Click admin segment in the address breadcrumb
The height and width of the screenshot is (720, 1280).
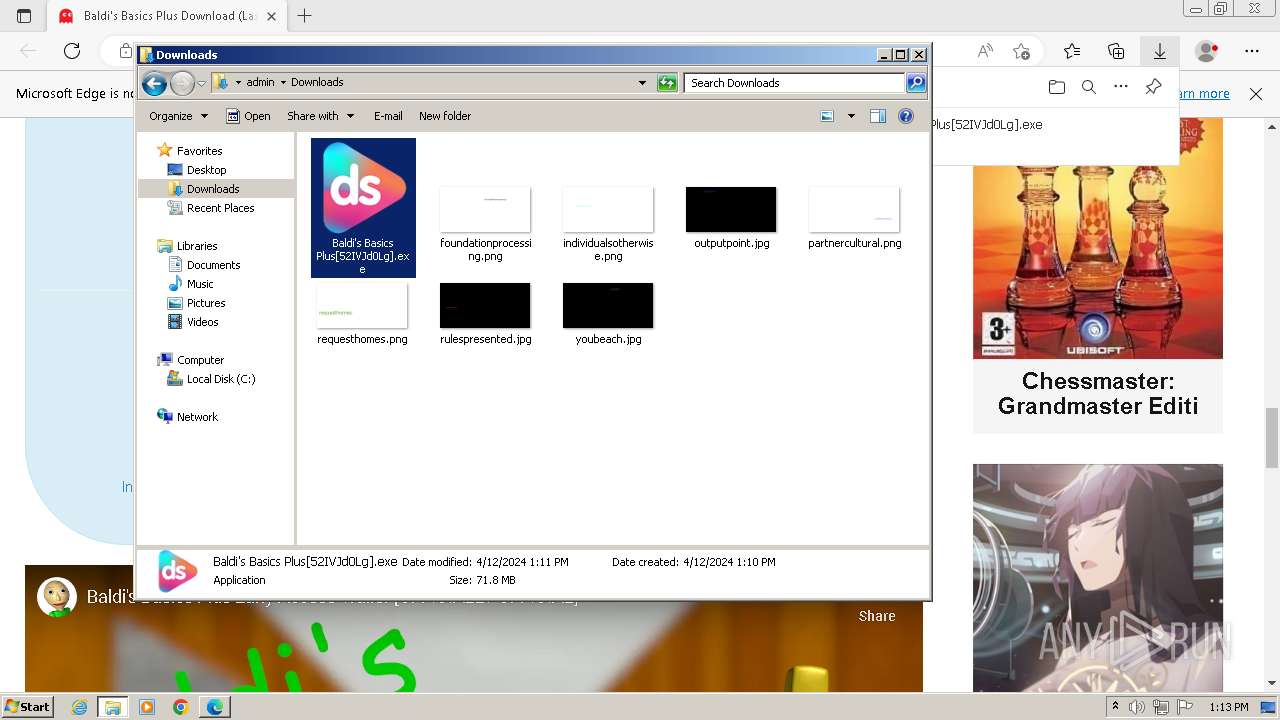[x=260, y=83]
